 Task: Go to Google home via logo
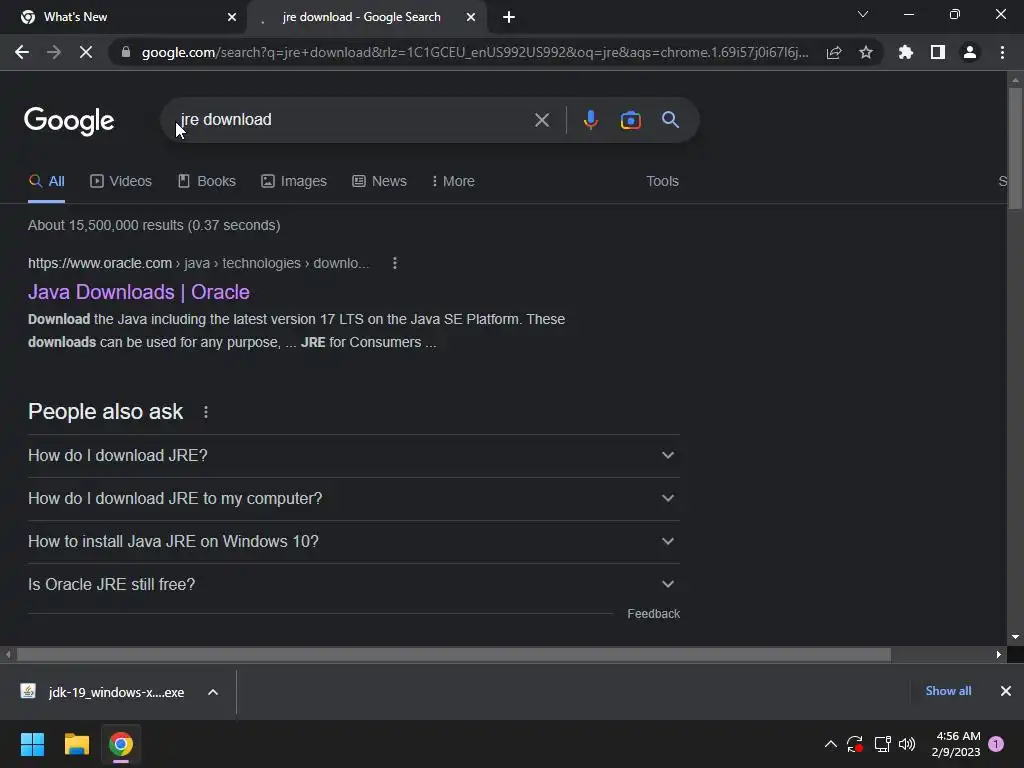(x=69, y=121)
